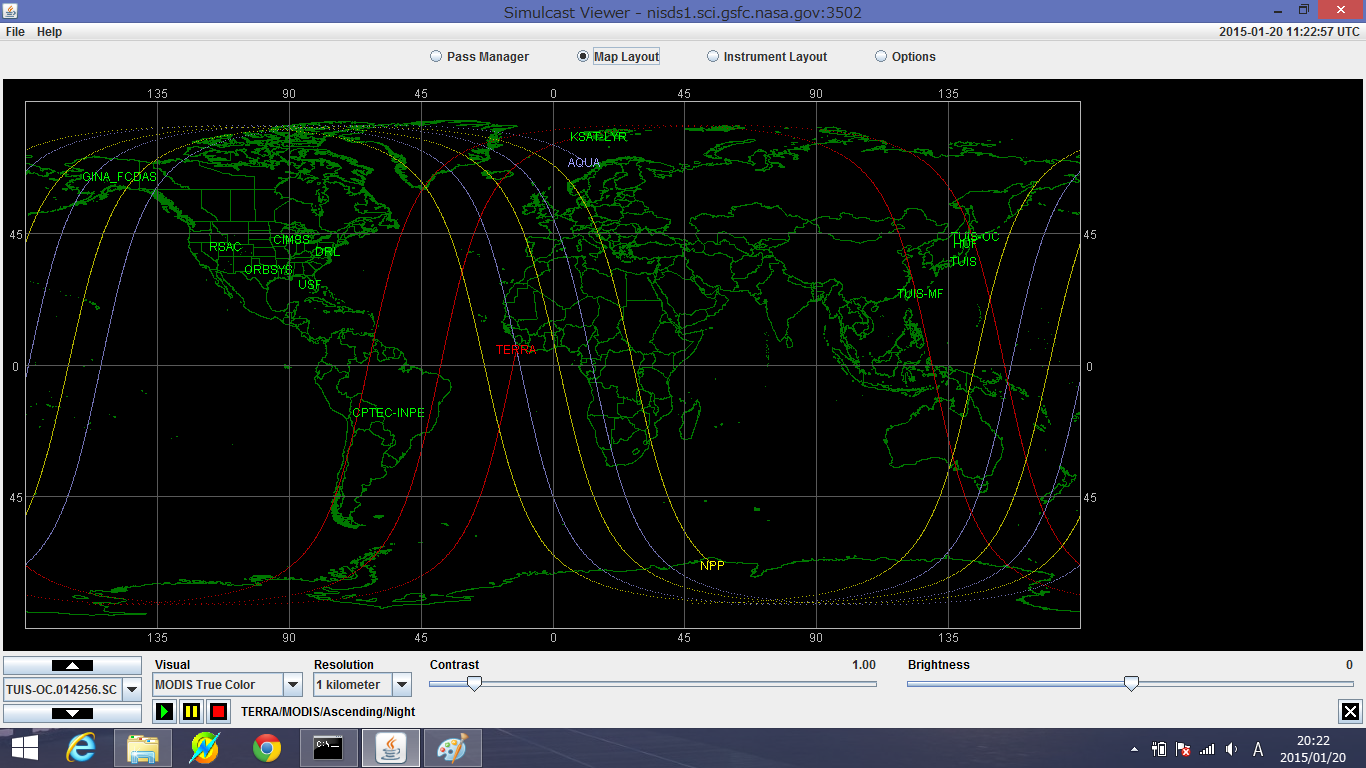The image size is (1366, 768).
Task: Select the Options radio button
Action: tap(881, 57)
